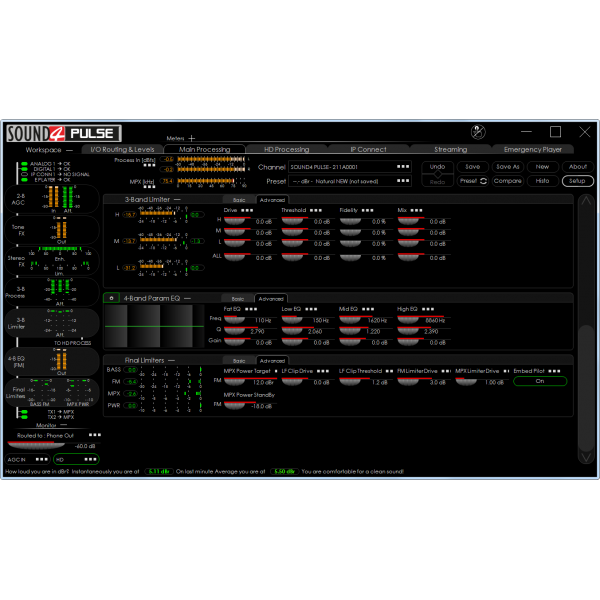This screenshot has height=600, width=600.
Task: Open the Threshold three-dots menu
Action: tap(316, 210)
